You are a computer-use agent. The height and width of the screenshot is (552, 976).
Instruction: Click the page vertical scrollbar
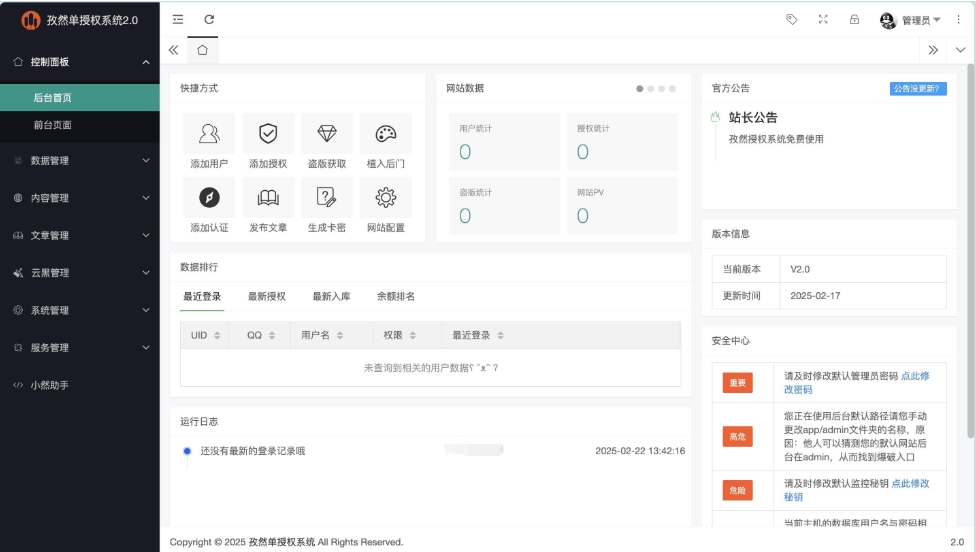pyautogui.click(x=972, y=249)
